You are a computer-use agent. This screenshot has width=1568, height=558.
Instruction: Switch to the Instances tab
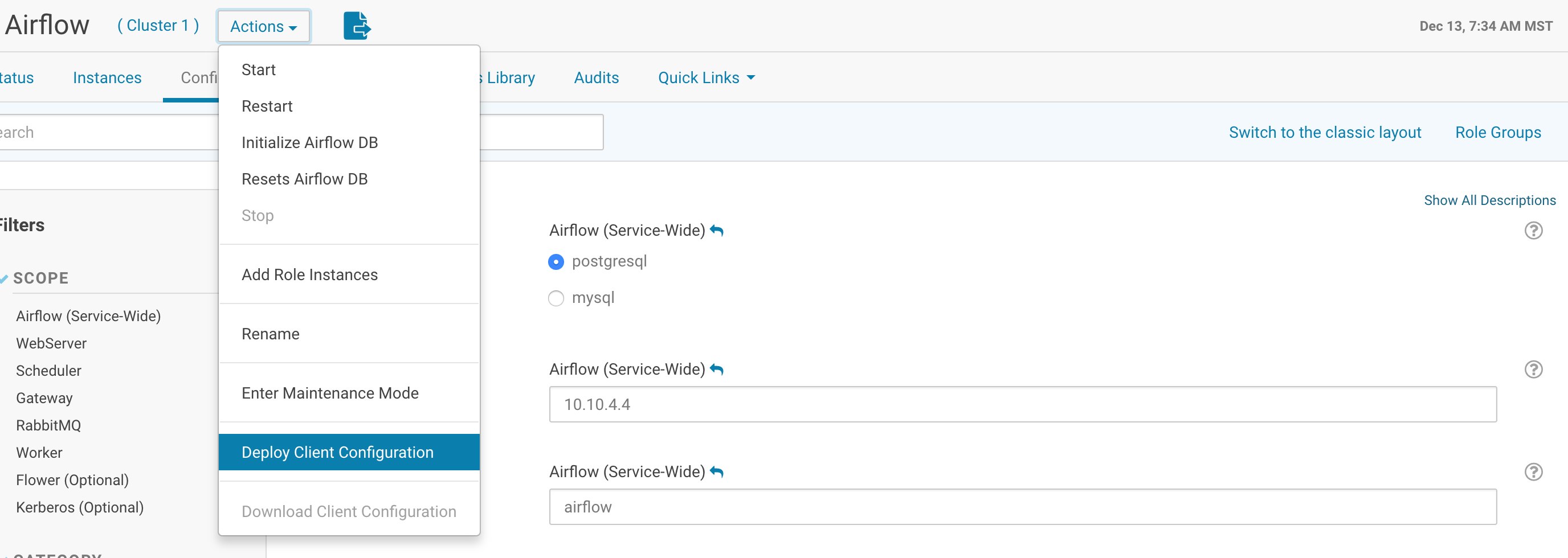107,77
